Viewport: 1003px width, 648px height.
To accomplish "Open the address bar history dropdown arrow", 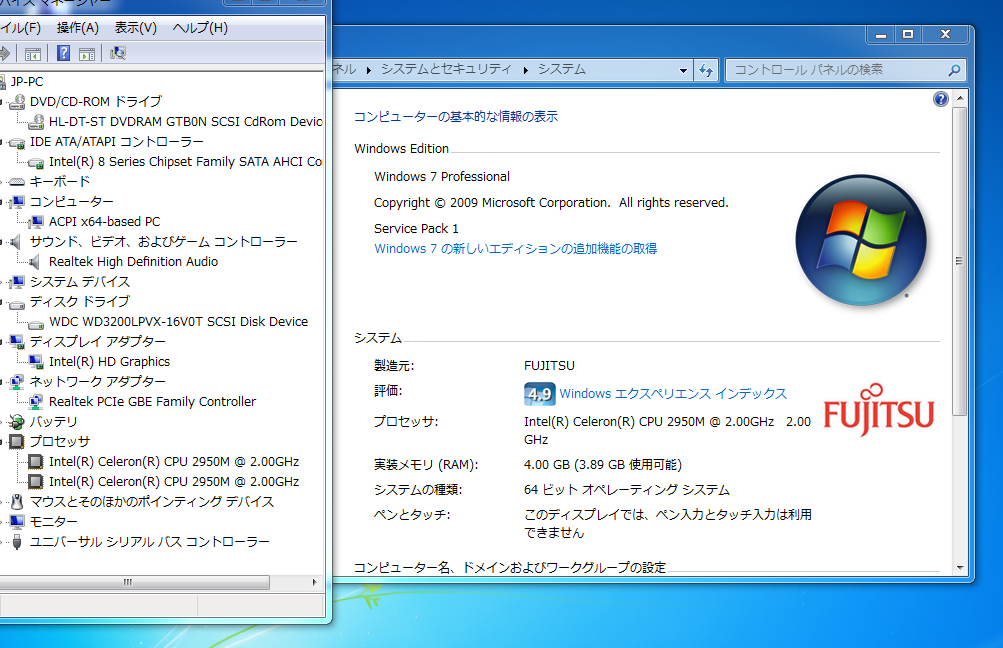I will [683, 70].
